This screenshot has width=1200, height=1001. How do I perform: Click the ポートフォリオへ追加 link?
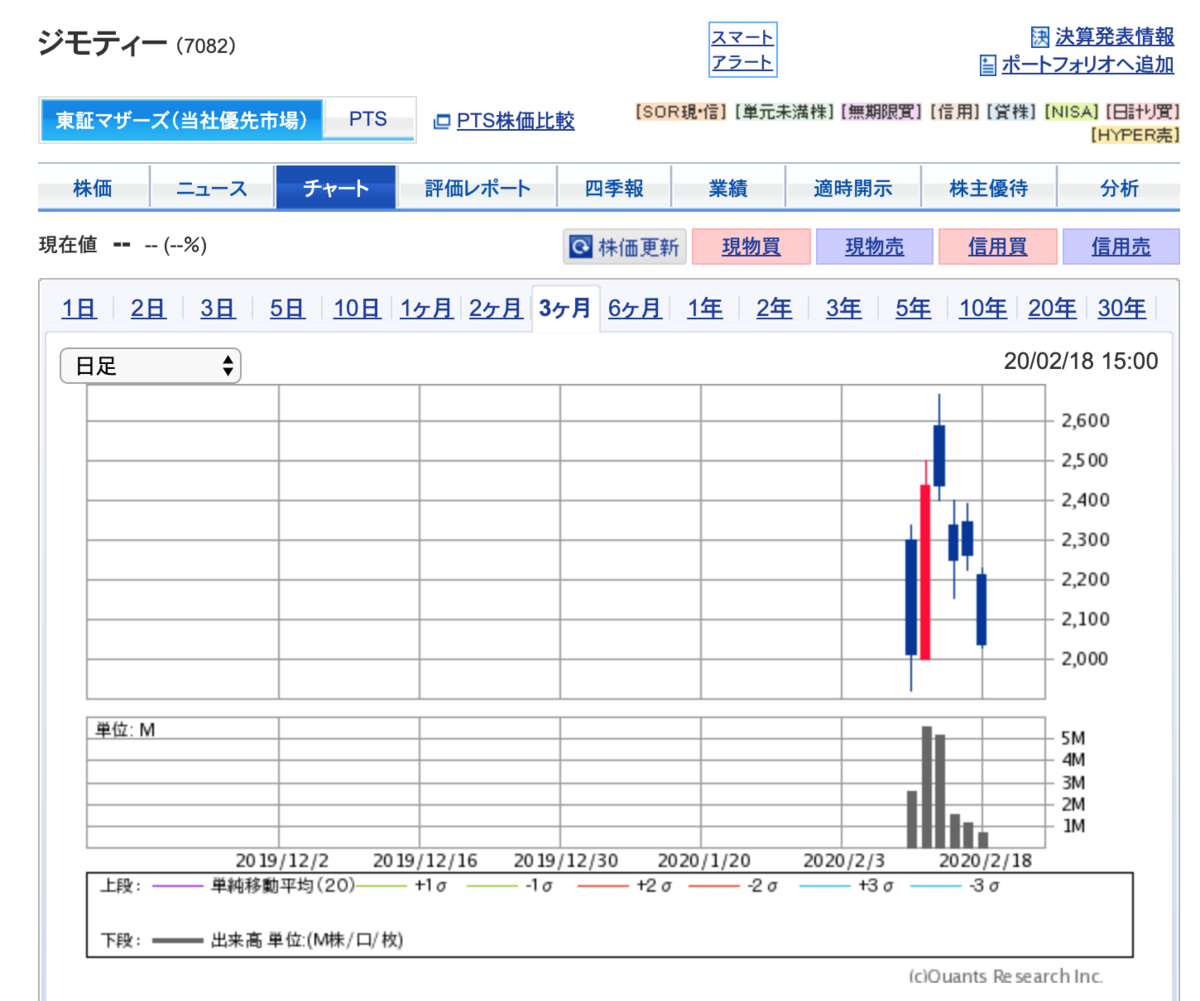(1088, 65)
